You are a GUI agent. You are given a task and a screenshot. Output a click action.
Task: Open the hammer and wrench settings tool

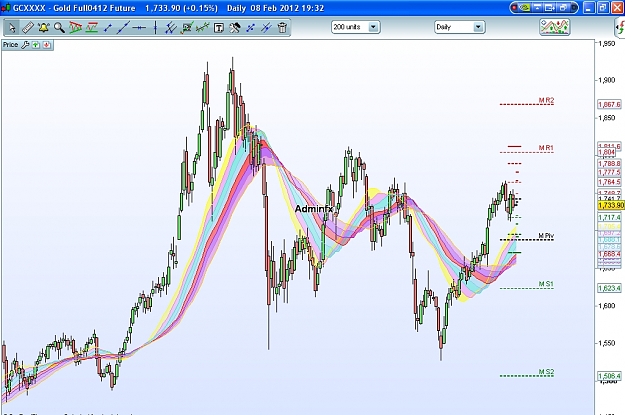235,28
